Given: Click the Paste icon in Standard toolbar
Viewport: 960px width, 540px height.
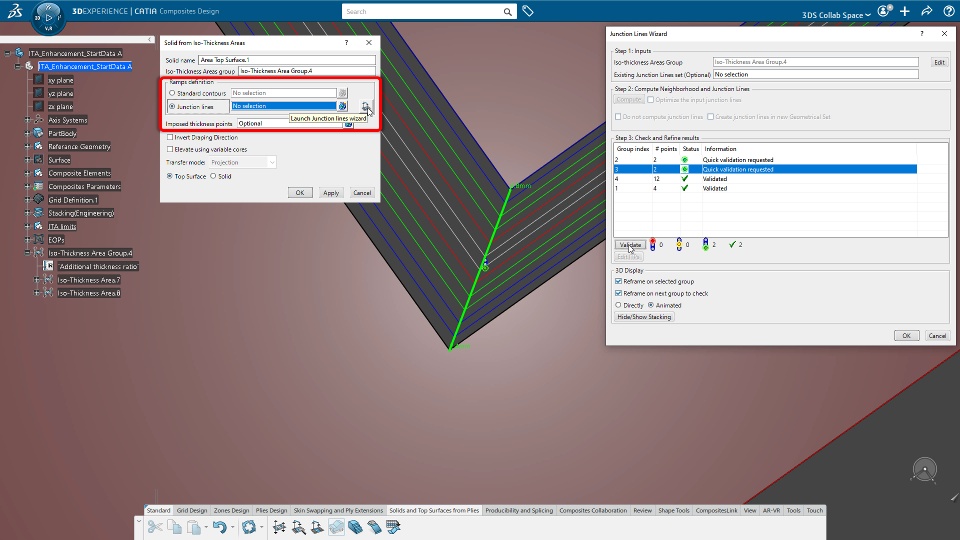Looking at the screenshot, I should pyautogui.click(x=193, y=527).
